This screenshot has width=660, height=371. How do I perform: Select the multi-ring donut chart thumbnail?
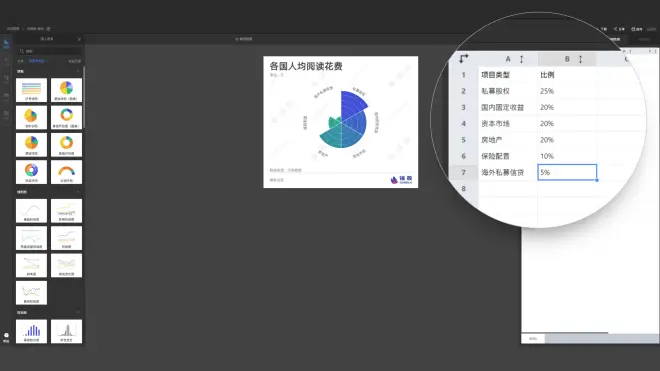coord(32,172)
